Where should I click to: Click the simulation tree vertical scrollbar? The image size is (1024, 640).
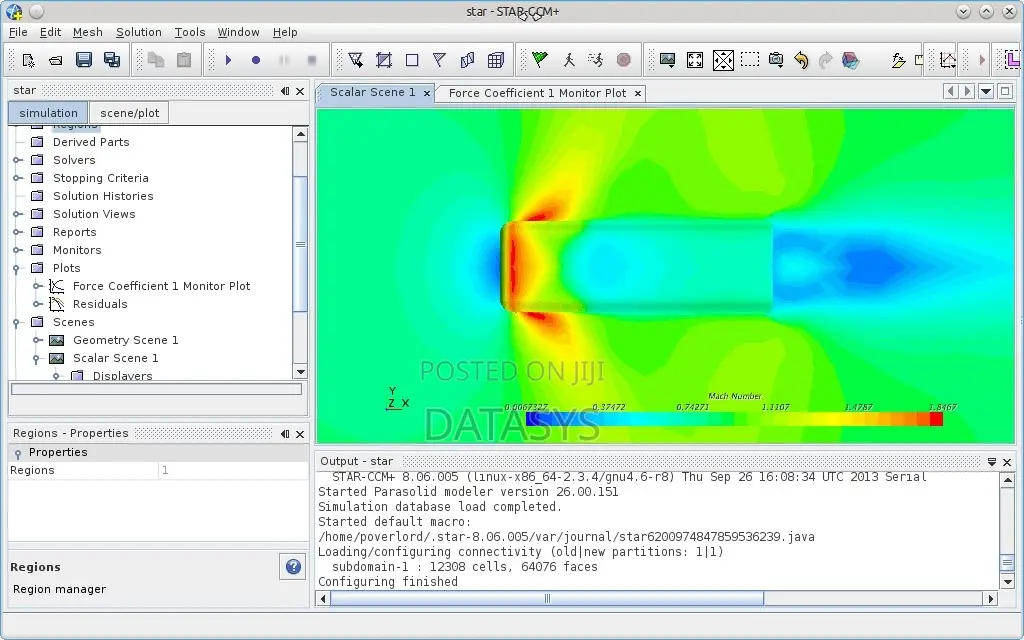click(x=300, y=244)
